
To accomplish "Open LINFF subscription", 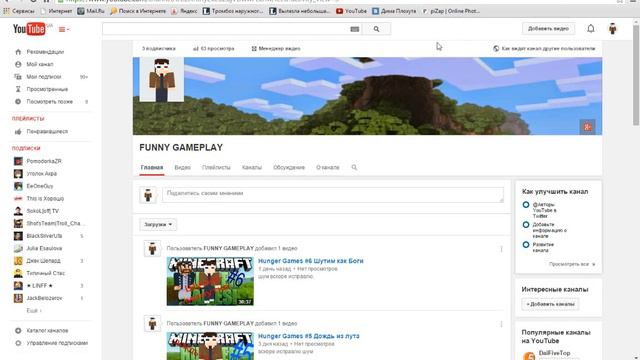I will pos(39,286).
